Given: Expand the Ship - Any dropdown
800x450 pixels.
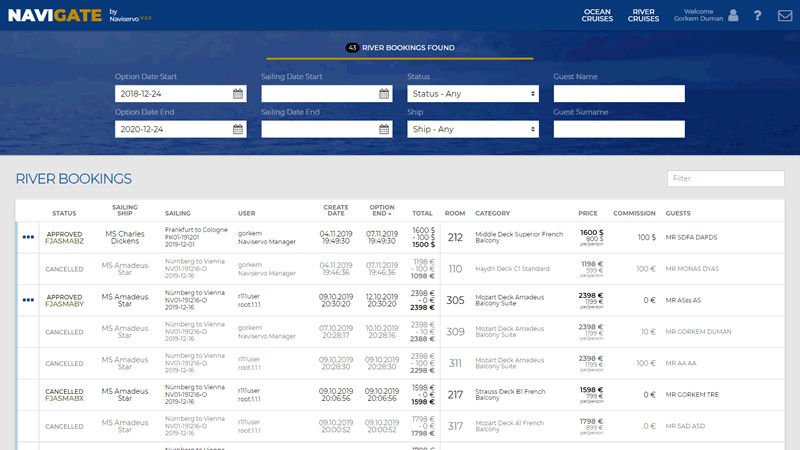Looking at the screenshot, I should (x=472, y=129).
